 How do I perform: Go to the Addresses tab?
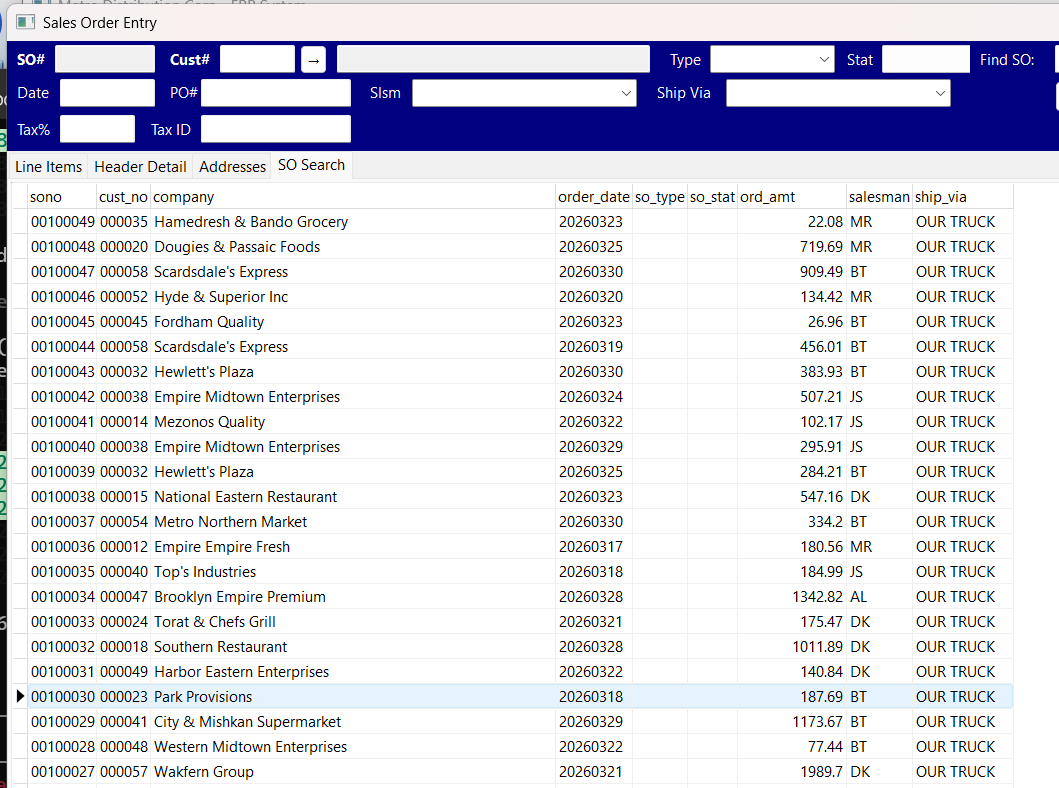[232, 166]
